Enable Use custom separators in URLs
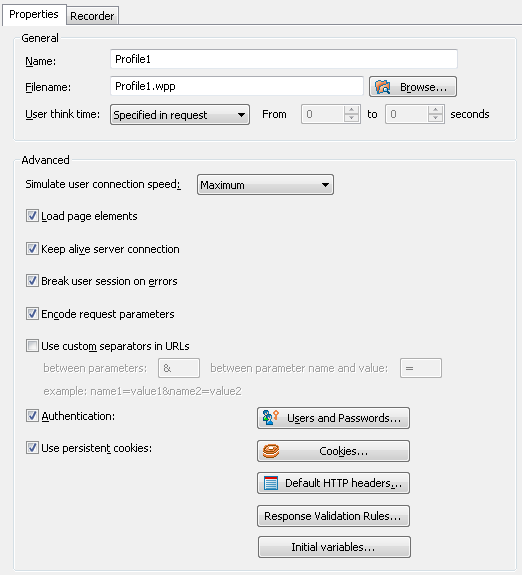Image resolution: width=522 pixels, height=575 pixels. [x=32, y=346]
